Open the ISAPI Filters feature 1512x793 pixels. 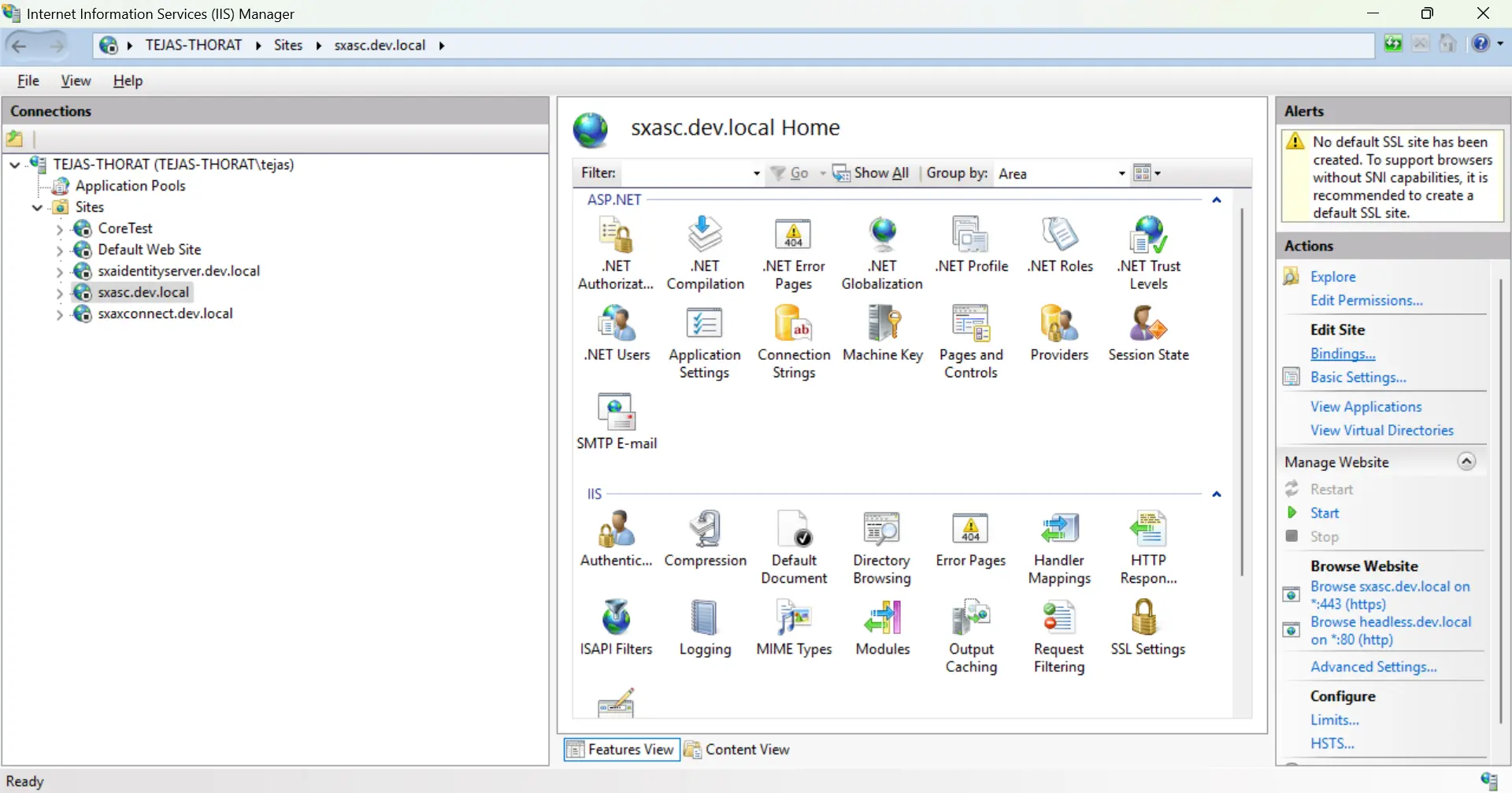(616, 628)
